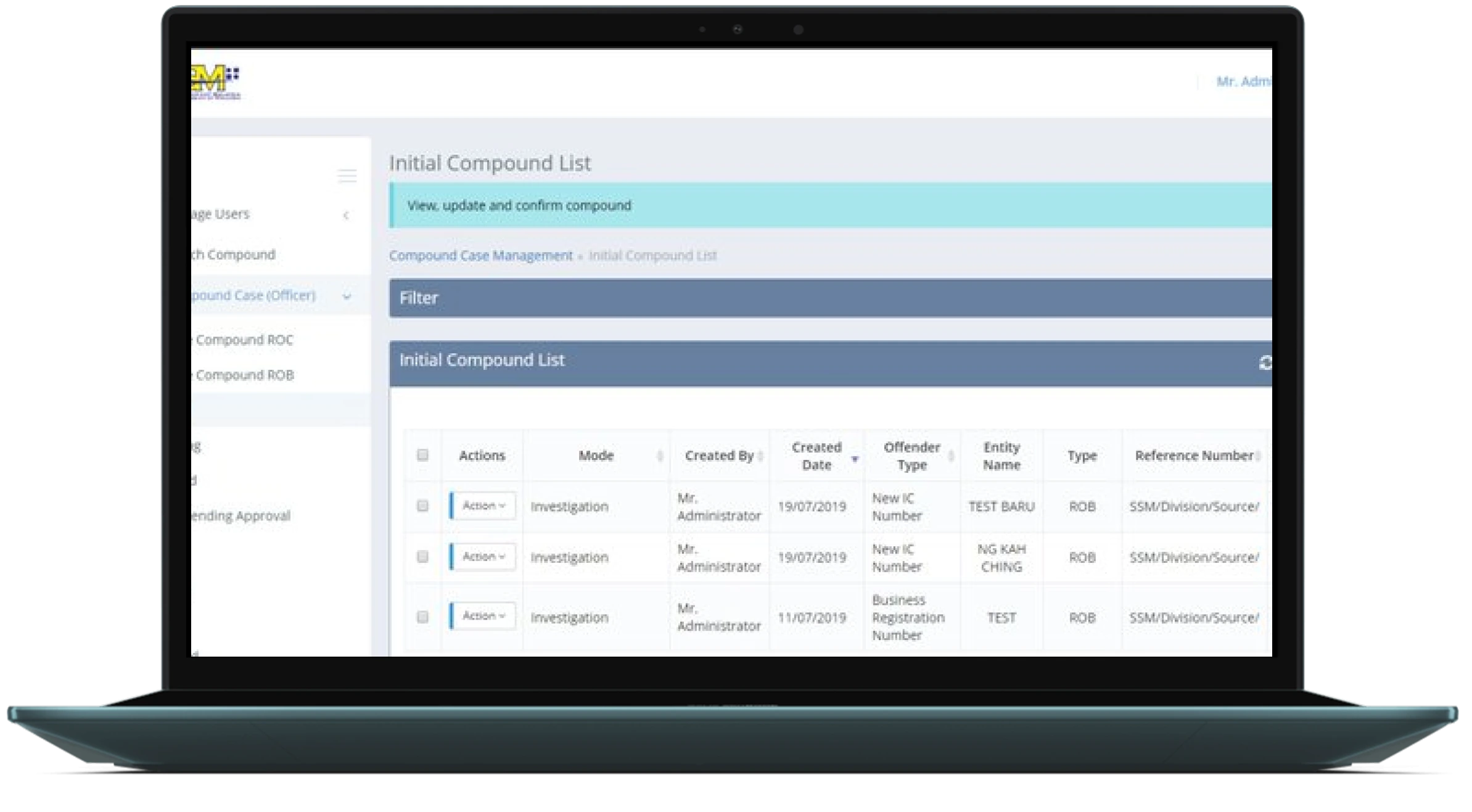Viewport: 1472px width, 812px height.
Task: Click the Actions column header
Action: click(x=482, y=456)
